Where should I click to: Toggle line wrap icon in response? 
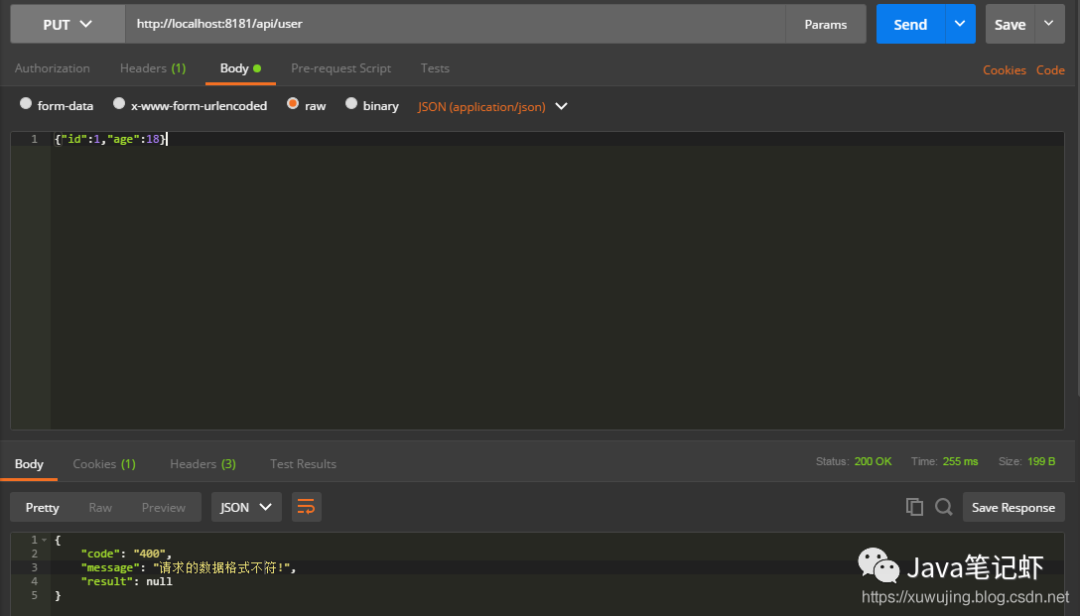pos(307,507)
